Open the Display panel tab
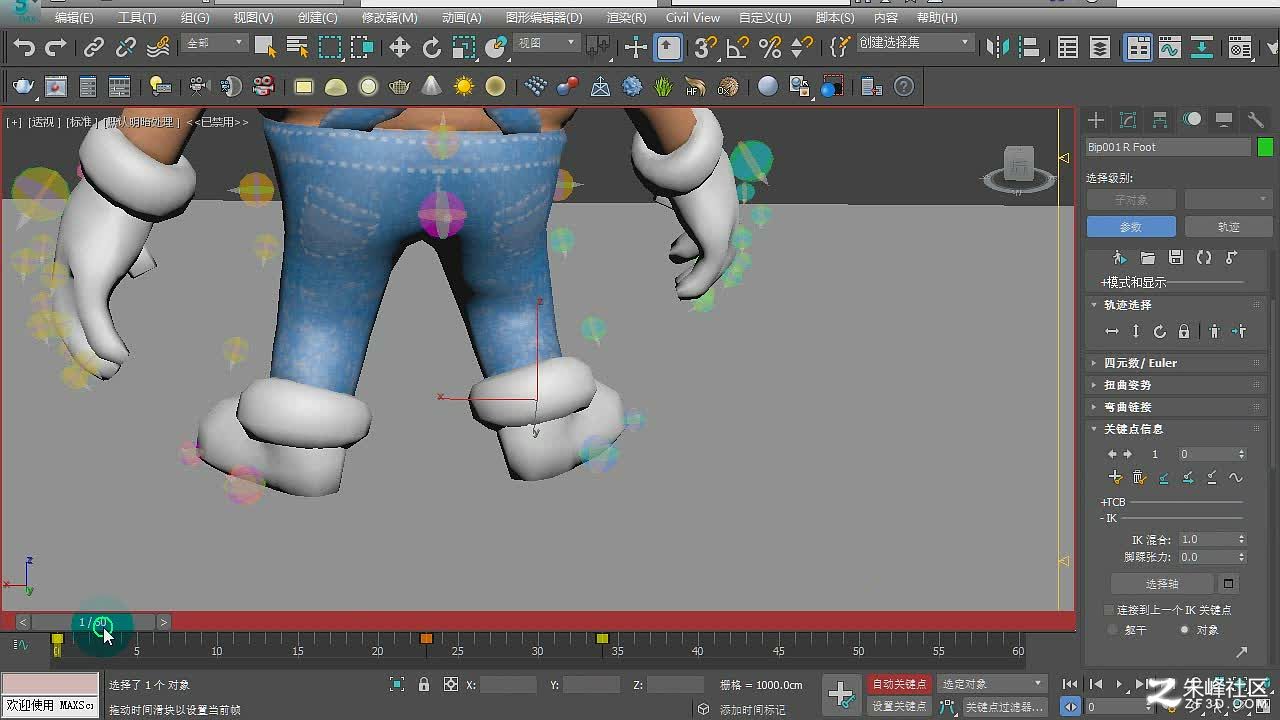Screen dimensions: 1280x720 coord(1224,120)
